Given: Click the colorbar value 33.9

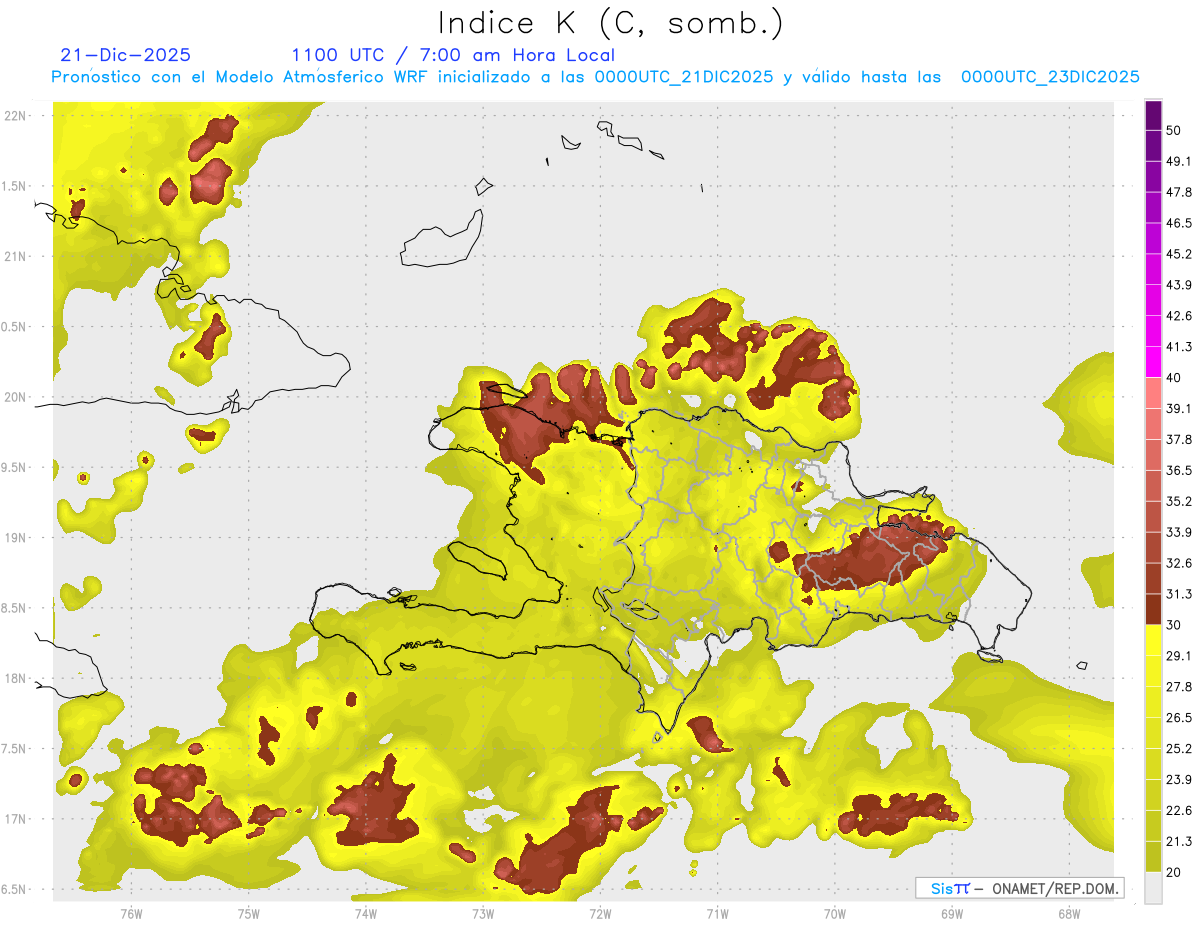Looking at the screenshot, I should coord(1179,531).
